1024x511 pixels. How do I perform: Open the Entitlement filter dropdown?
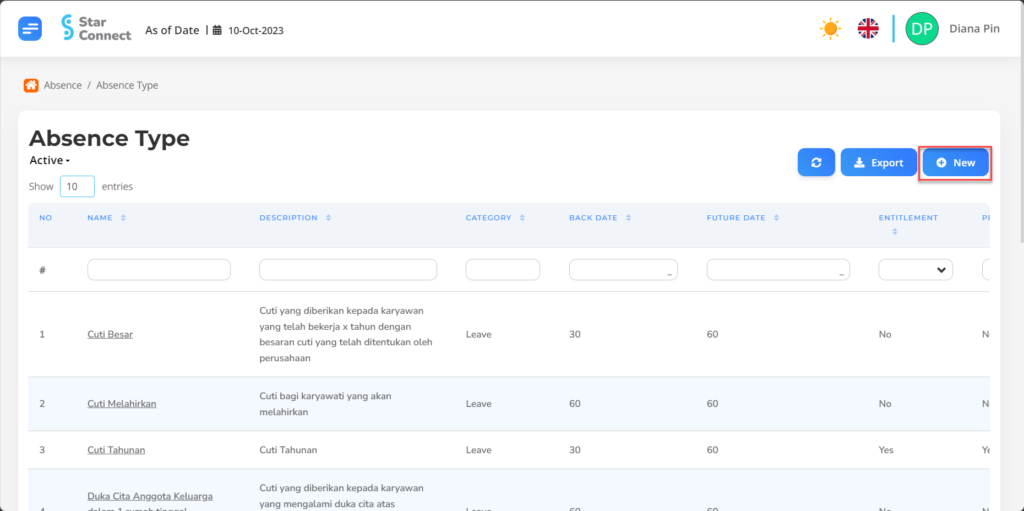point(915,269)
